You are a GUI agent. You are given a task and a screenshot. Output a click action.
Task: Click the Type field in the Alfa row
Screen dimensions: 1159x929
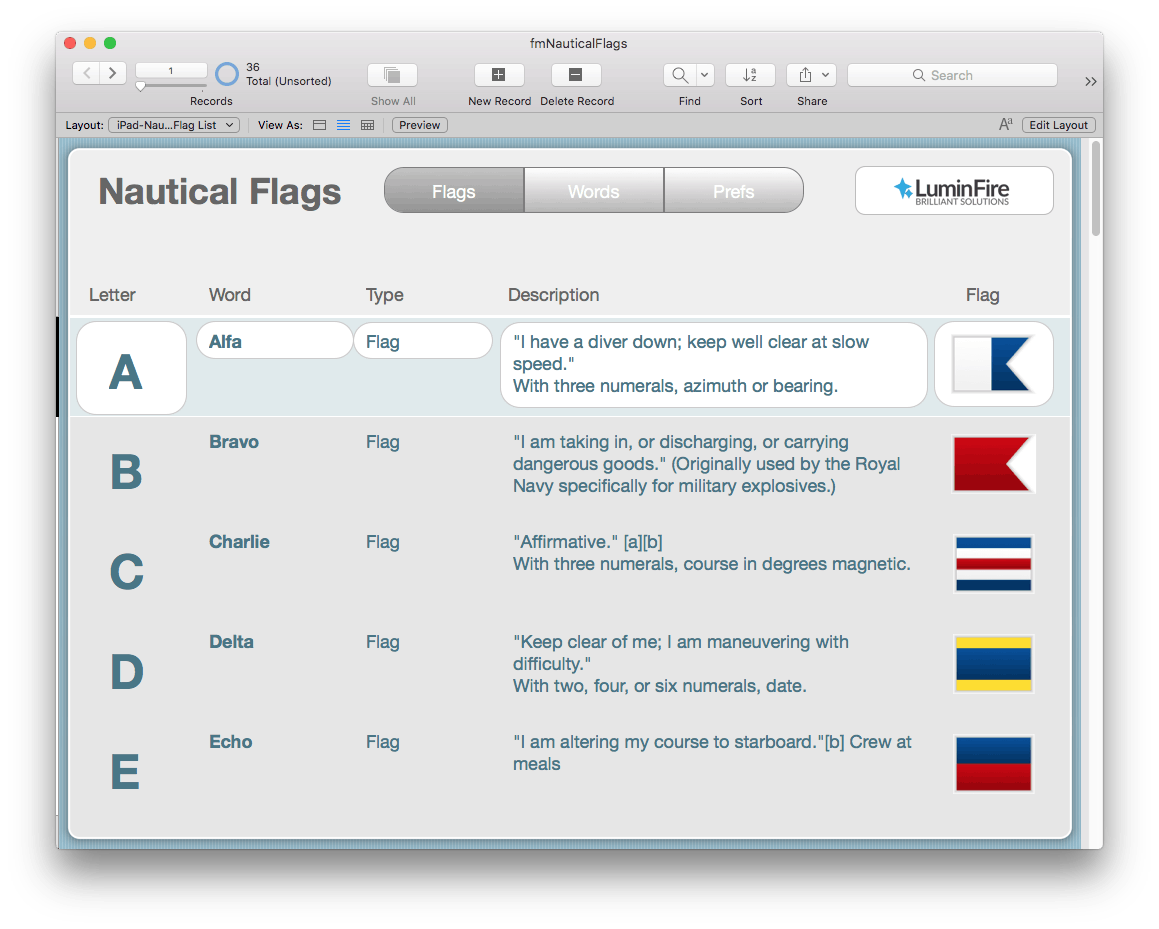click(x=423, y=341)
